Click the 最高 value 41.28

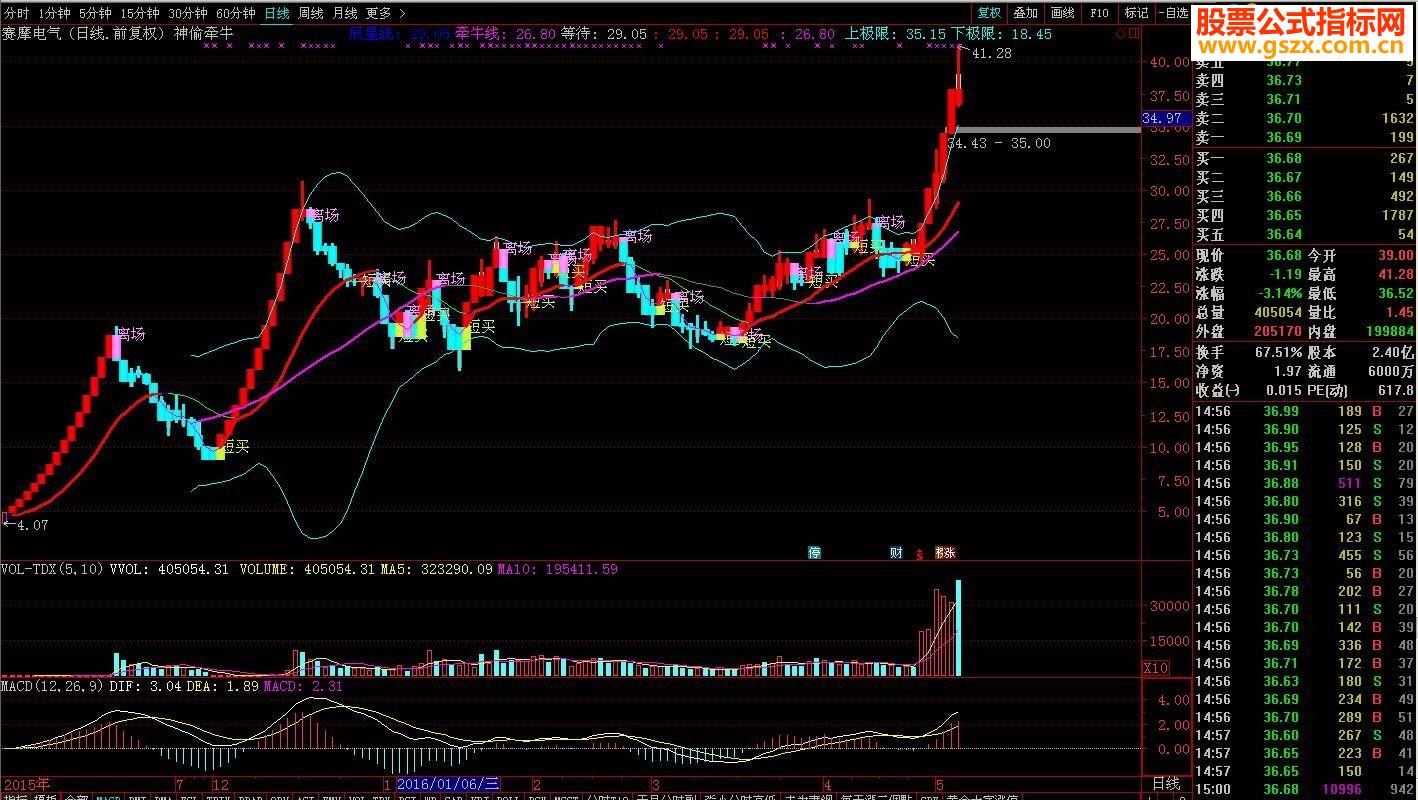point(1396,274)
